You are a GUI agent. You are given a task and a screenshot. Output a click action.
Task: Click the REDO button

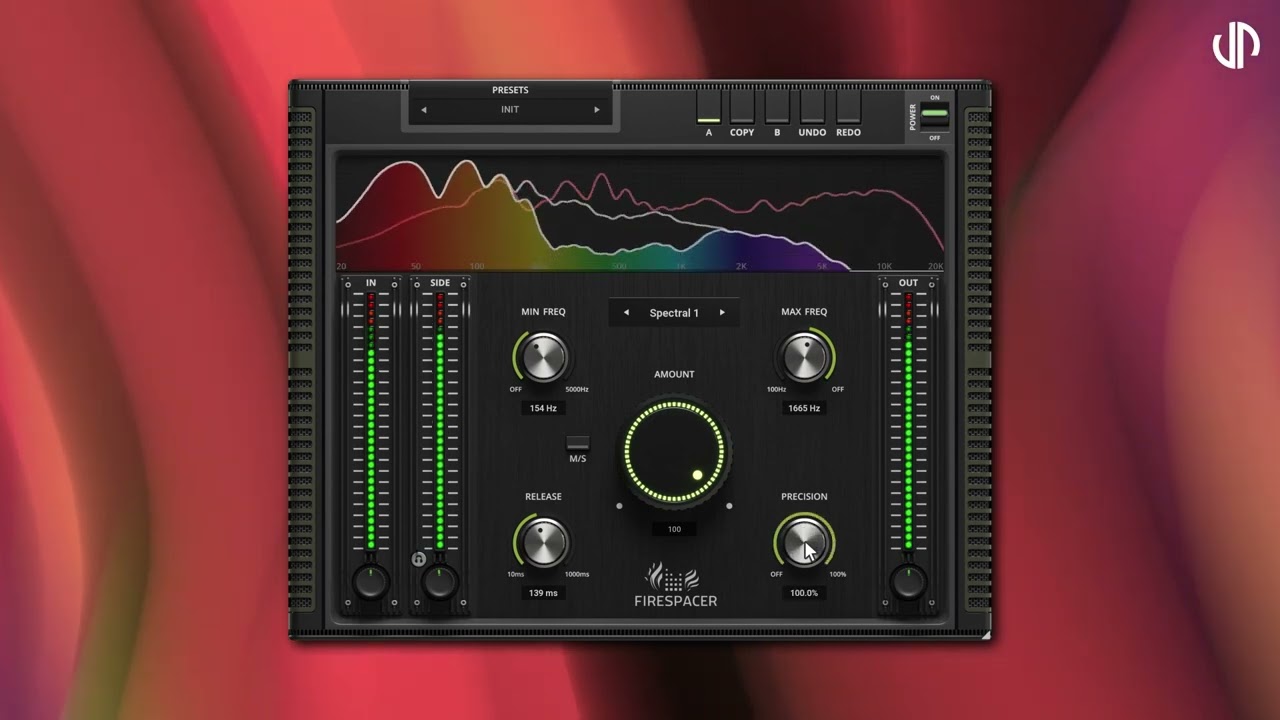[848, 107]
